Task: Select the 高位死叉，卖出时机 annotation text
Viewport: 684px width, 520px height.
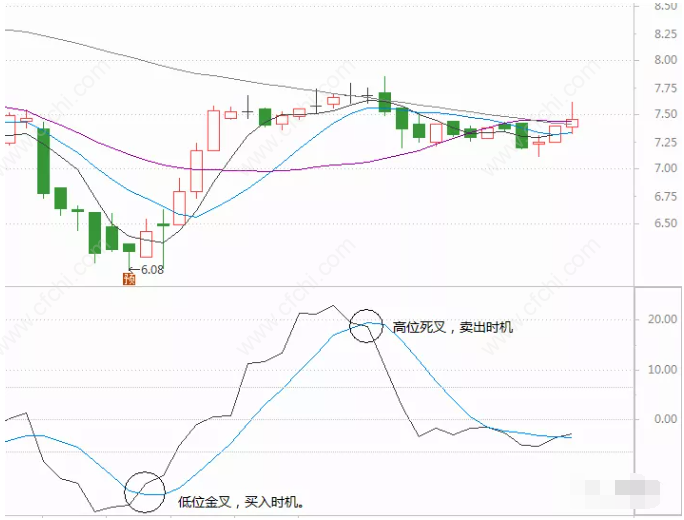Action: tap(452, 327)
